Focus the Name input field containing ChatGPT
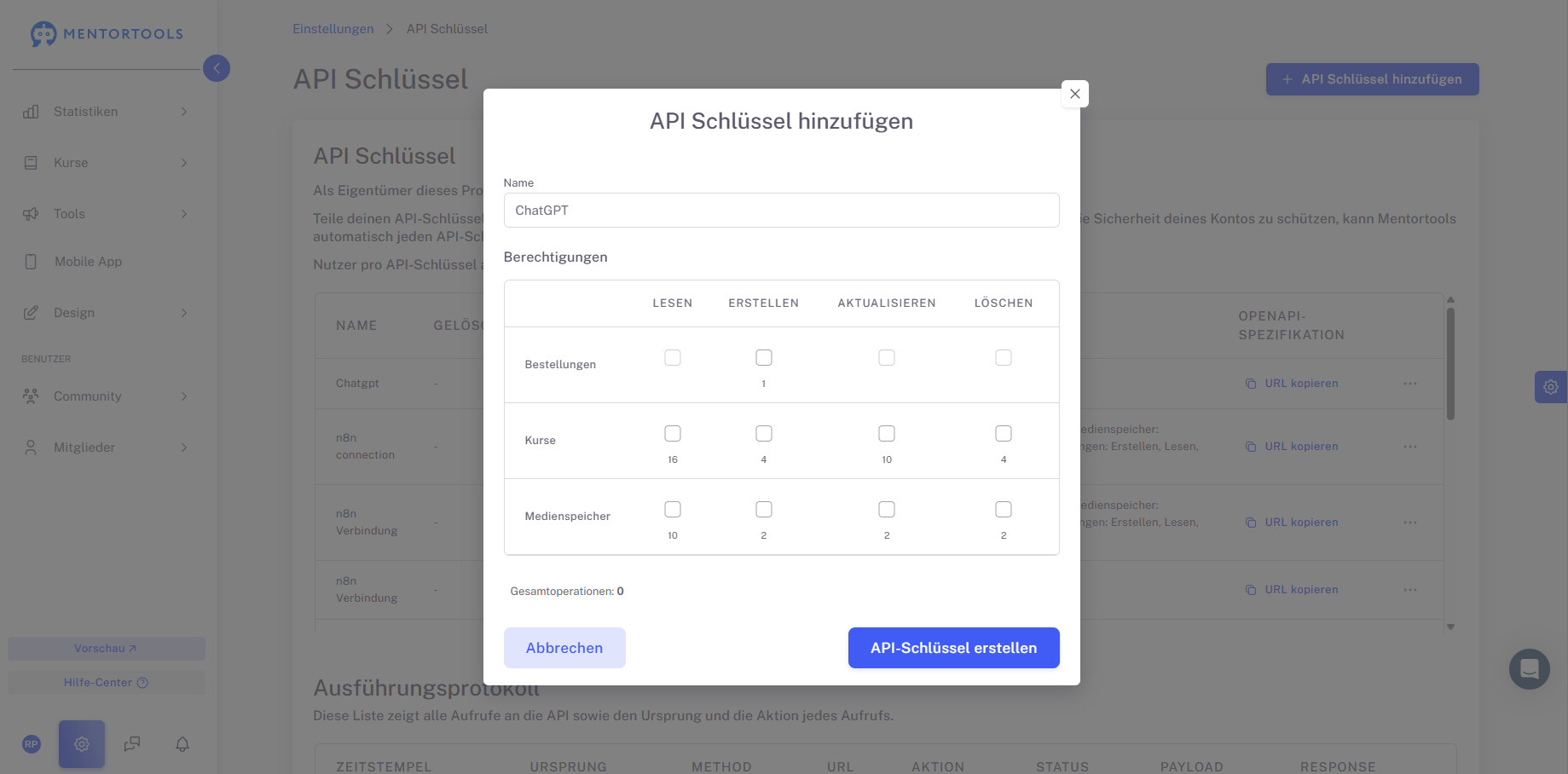Screen dimensions: 1568x774 [x=781, y=211]
